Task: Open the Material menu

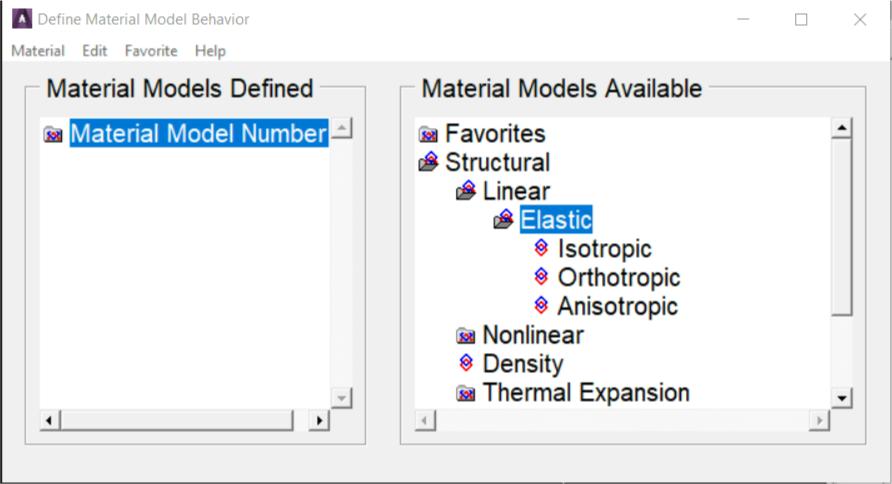Action: 38,51
